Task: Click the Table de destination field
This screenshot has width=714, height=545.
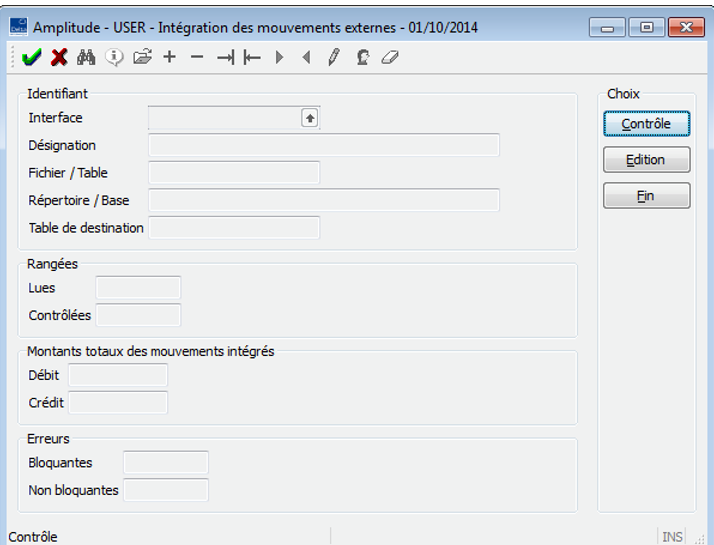Action: 233,228
